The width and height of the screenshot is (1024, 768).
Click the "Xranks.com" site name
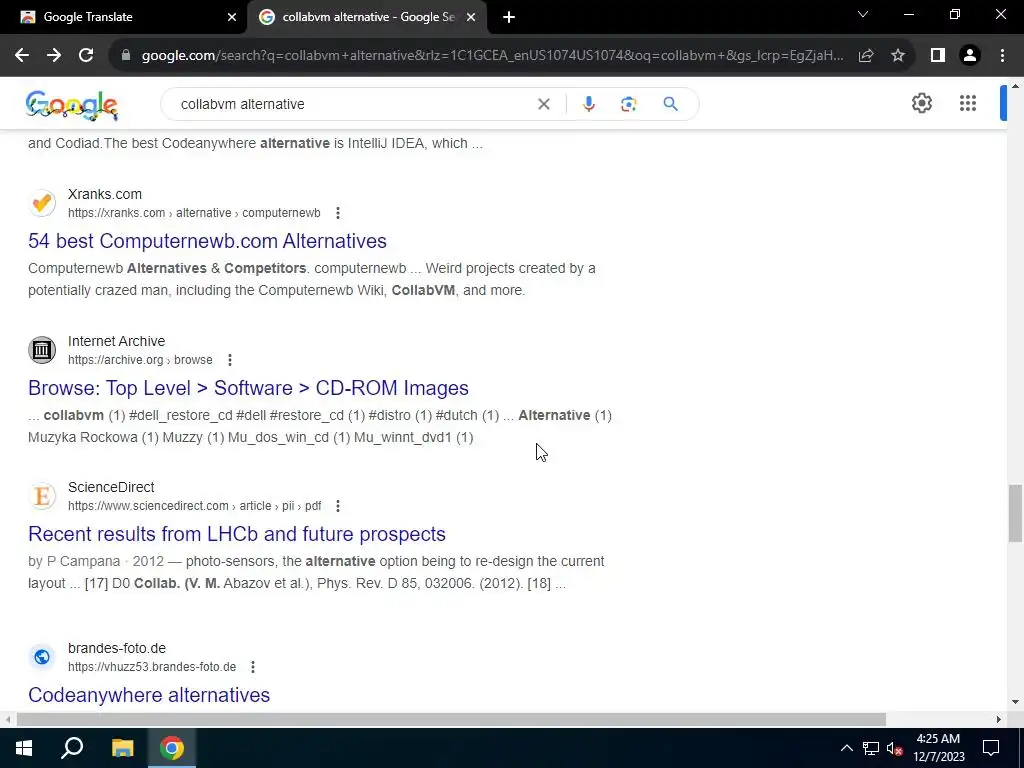pos(104,194)
